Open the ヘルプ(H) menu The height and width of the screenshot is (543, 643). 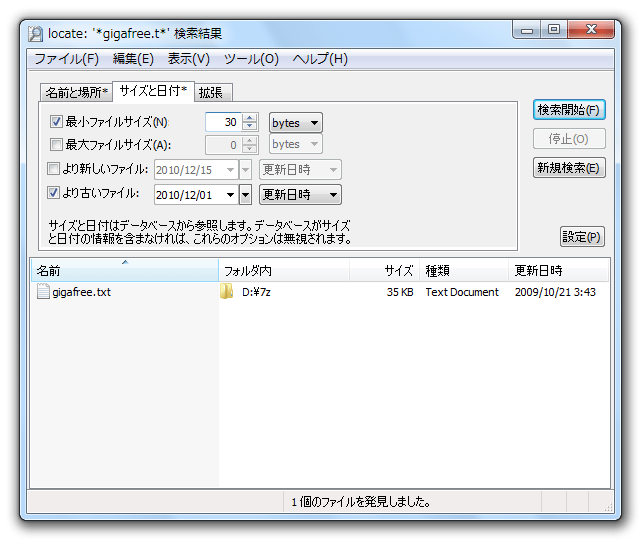pos(320,59)
